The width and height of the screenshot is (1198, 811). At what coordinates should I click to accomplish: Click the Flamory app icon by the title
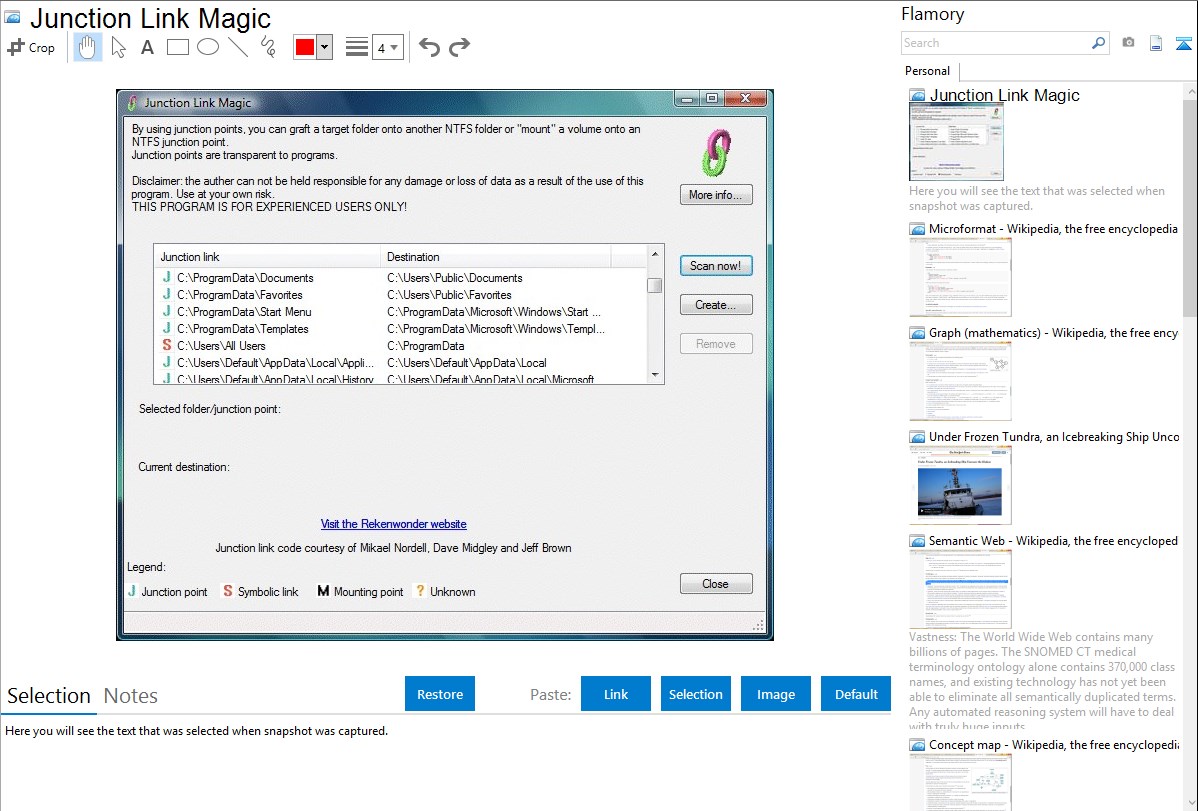coord(13,17)
